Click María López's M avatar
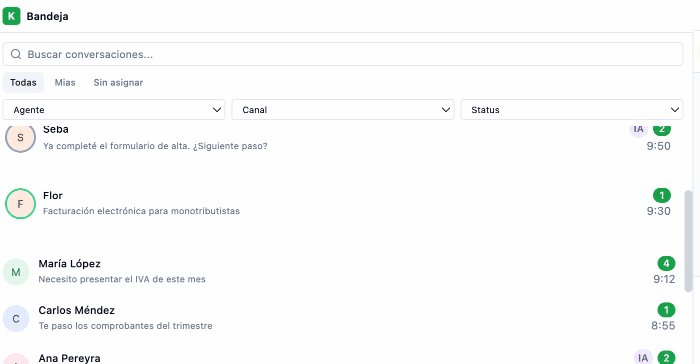This screenshot has height=364, width=700. coord(16,272)
